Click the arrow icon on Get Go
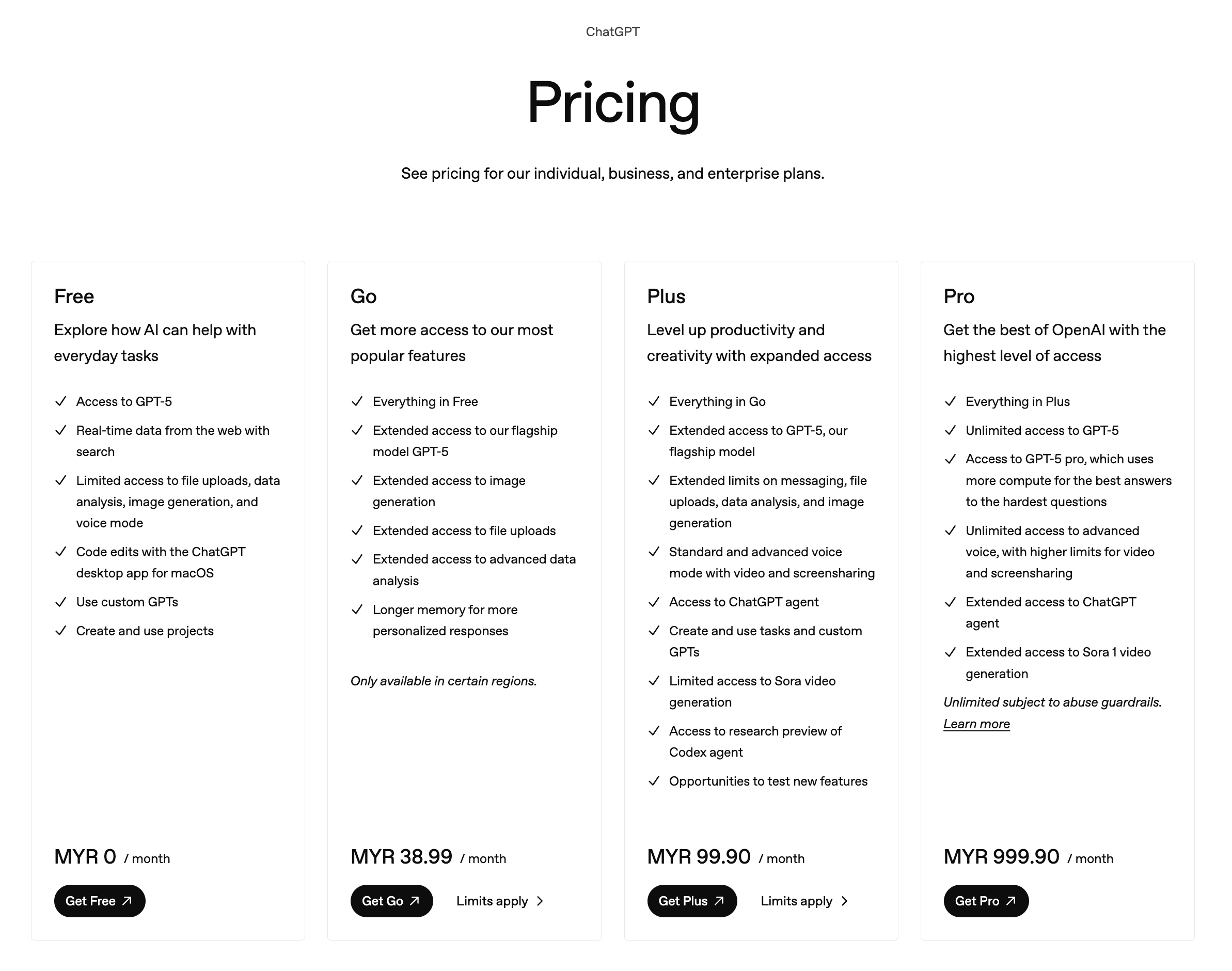Image resolution: width=1232 pixels, height=971 pixels. tap(415, 901)
